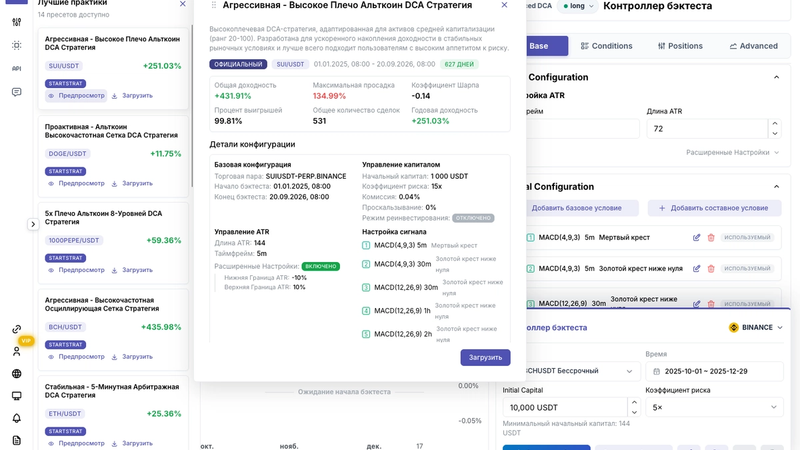Click the Initial Capital 10,000 USDT field
Screen dimensions: 800x450
click(x=565, y=408)
